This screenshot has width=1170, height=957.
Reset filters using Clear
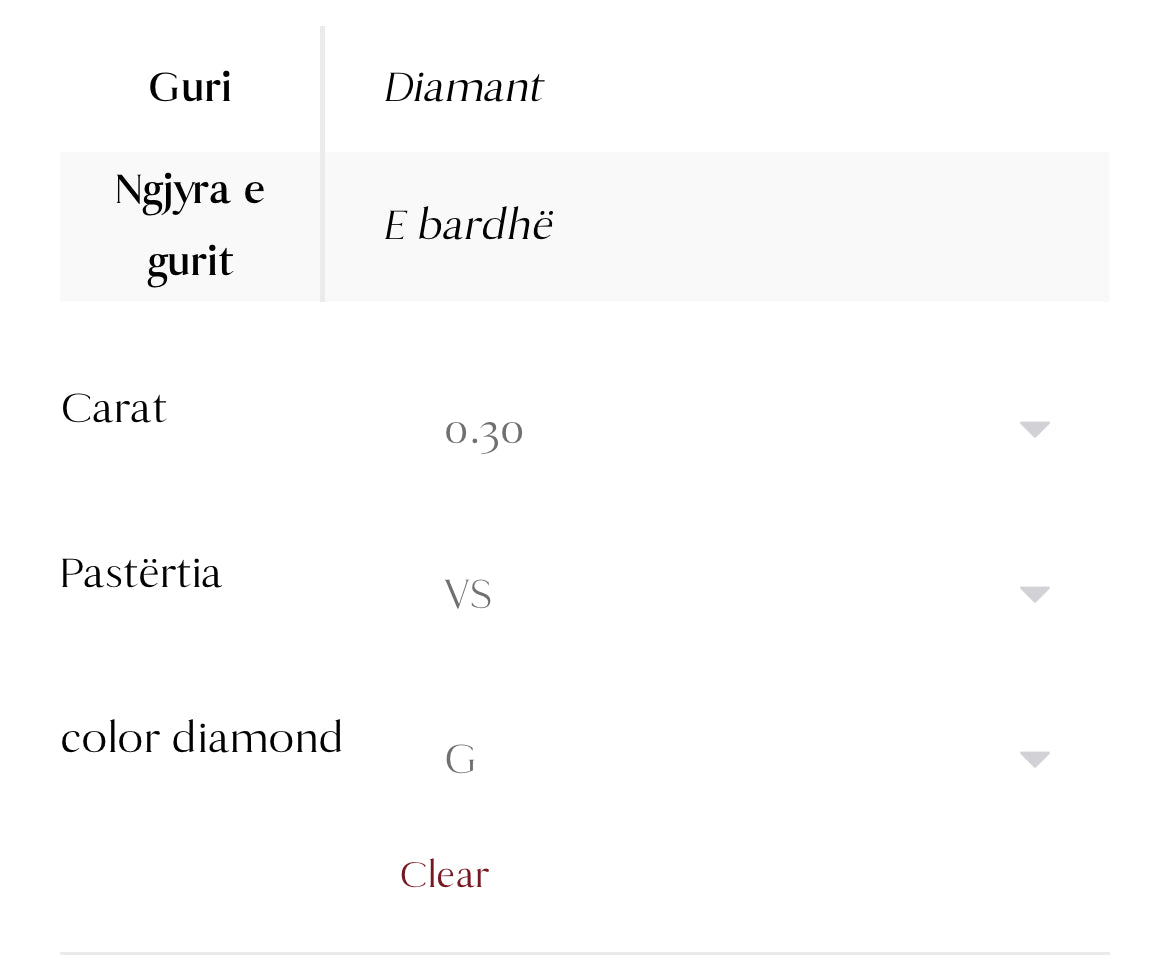pyautogui.click(x=444, y=873)
